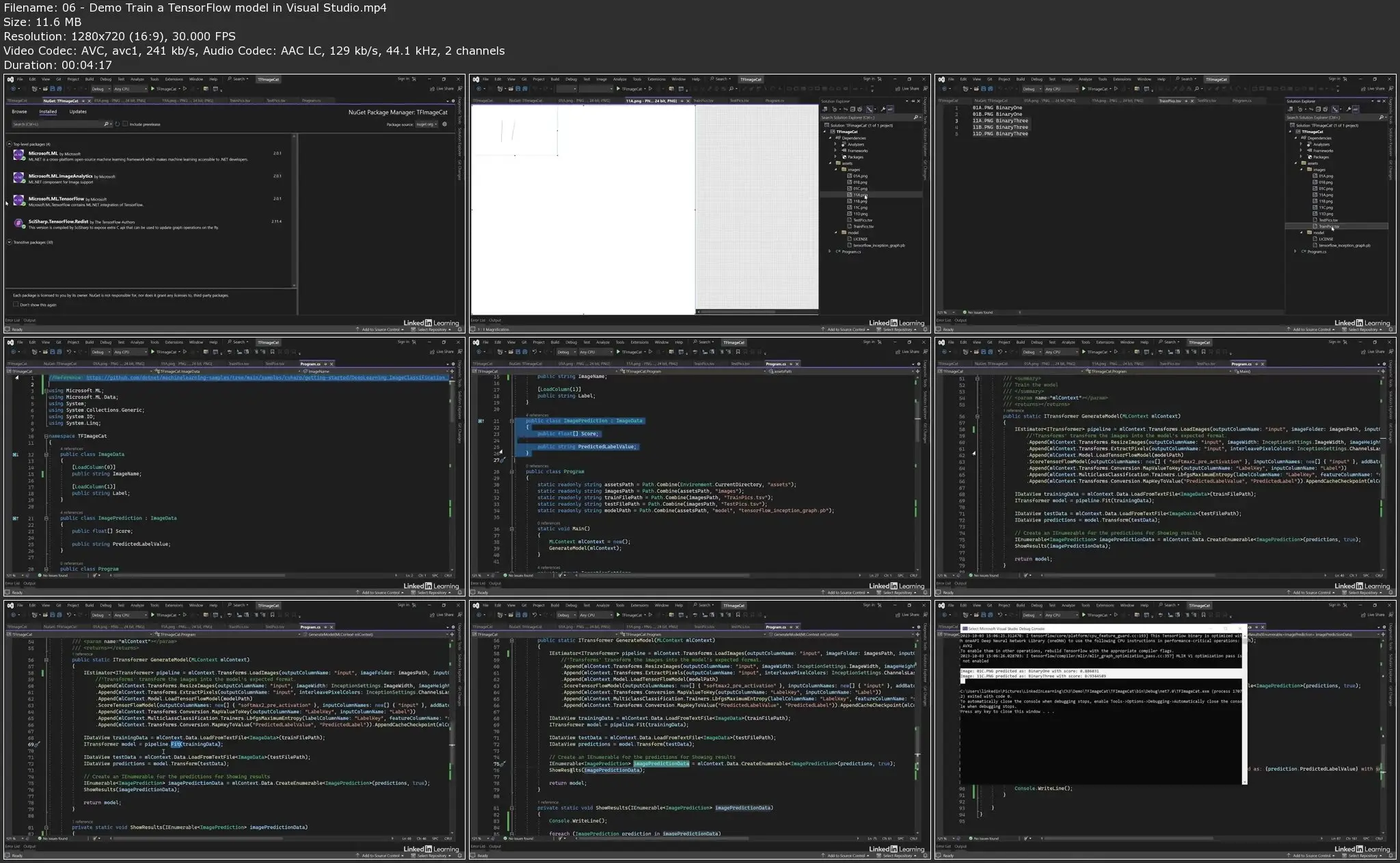Image resolution: width=1400 pixels, height=863 pixels.
Task: Click No issues found indicator in TrainPics frame
Action: click(x=978, y=312)
